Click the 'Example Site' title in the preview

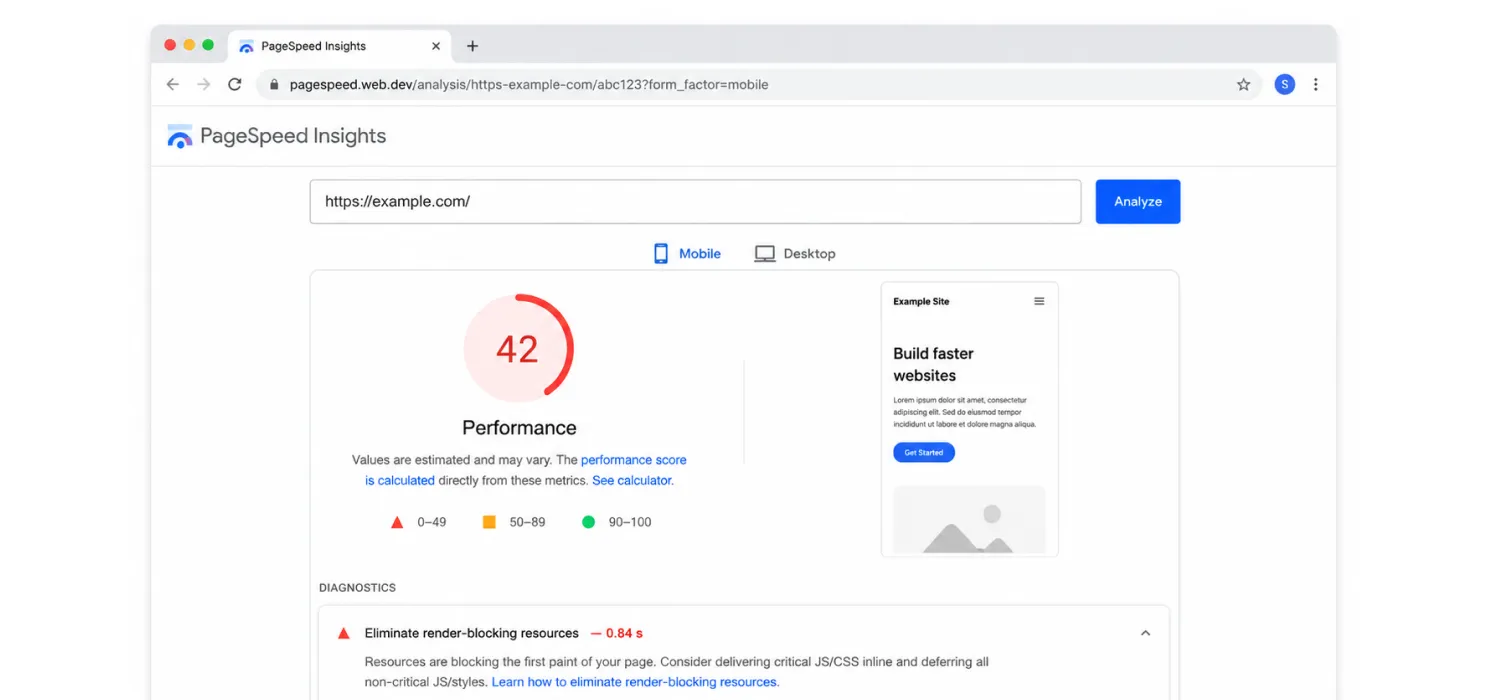(x=921, y=301)
